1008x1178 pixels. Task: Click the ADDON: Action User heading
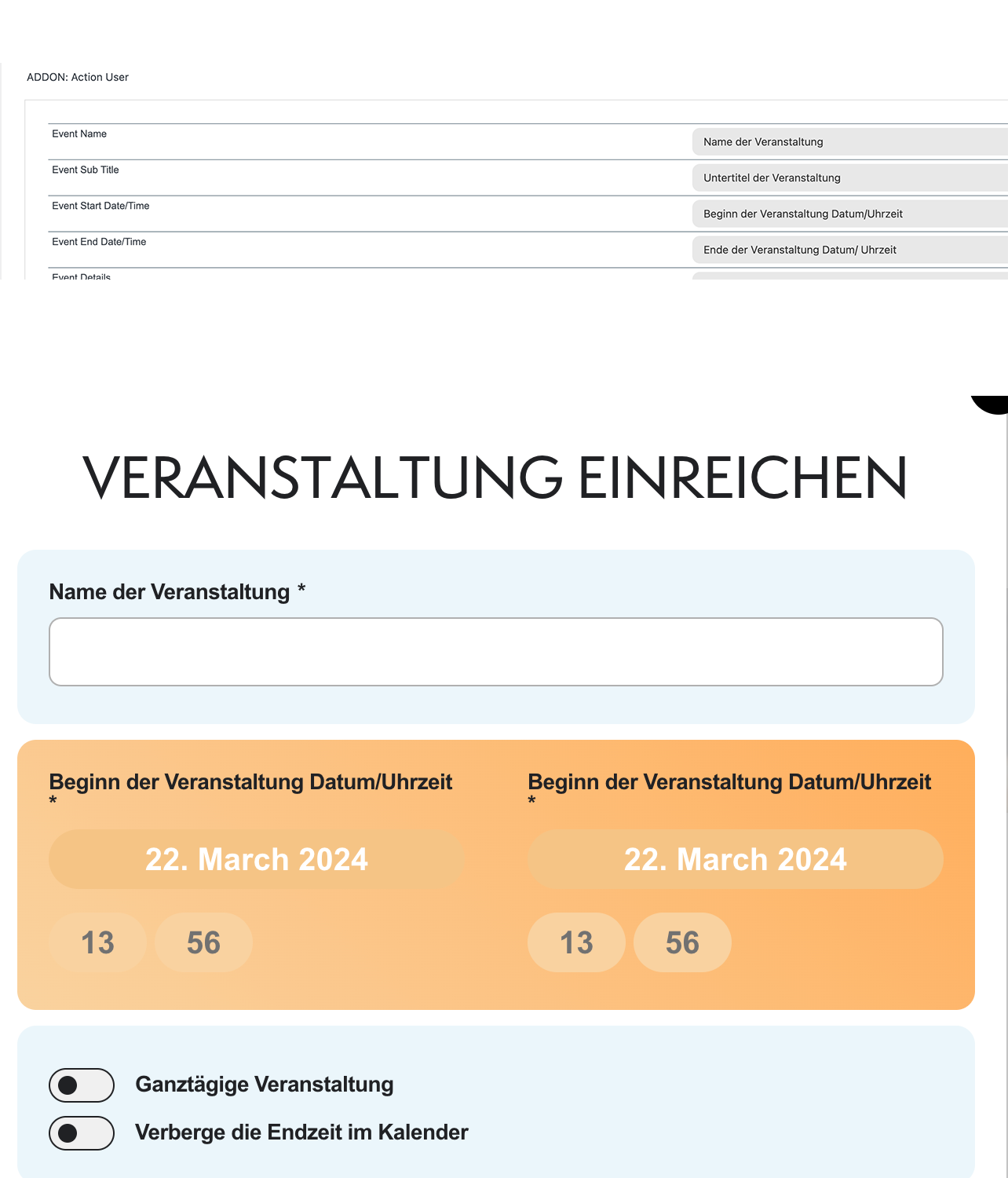coord(78,77)
